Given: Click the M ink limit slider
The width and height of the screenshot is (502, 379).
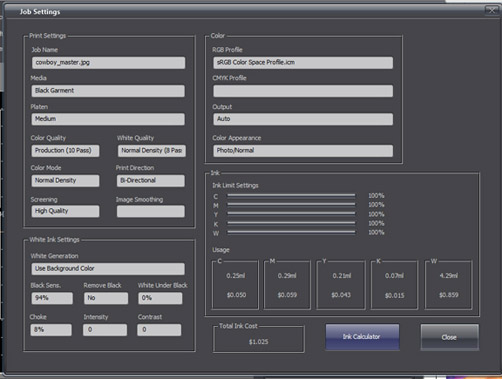Looking at the screenshot, I should click(x=291, y=204).
